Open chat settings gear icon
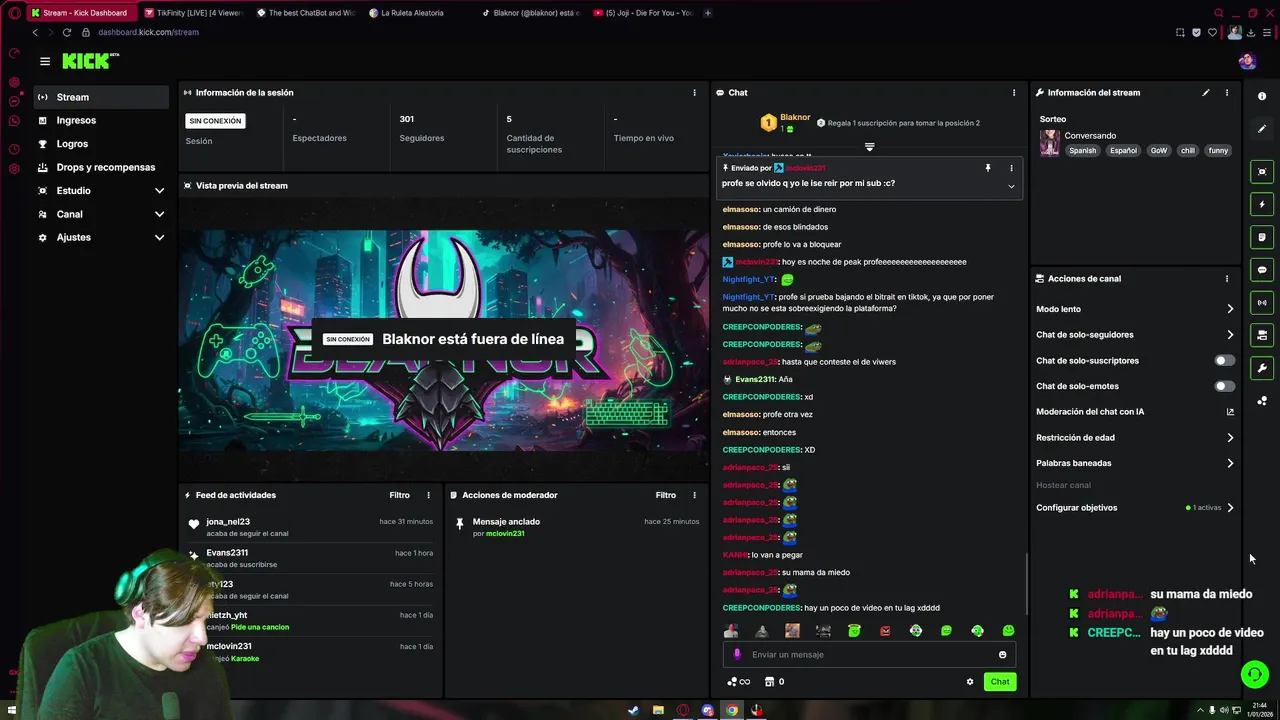 tap(969, 682)
